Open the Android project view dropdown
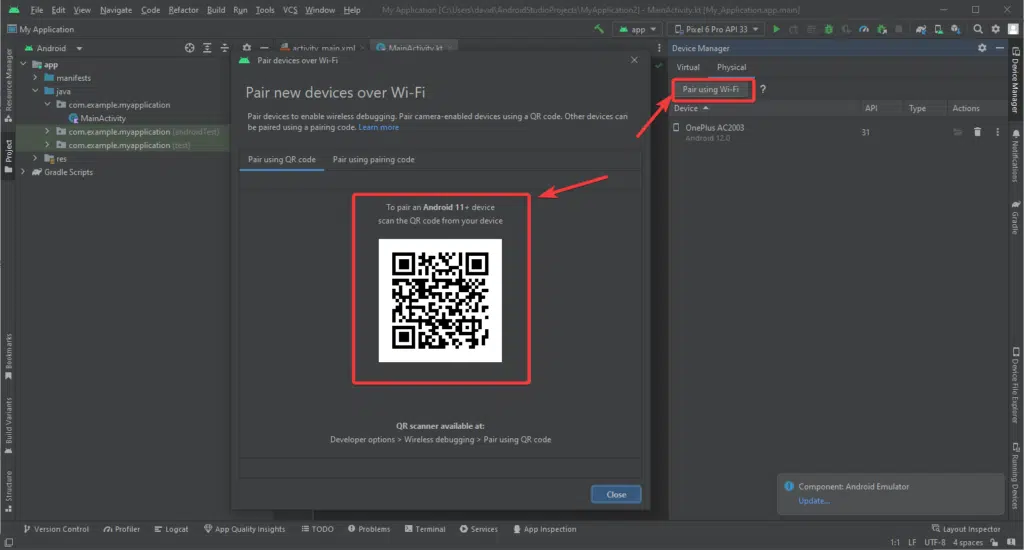 (x=54, y=48)
